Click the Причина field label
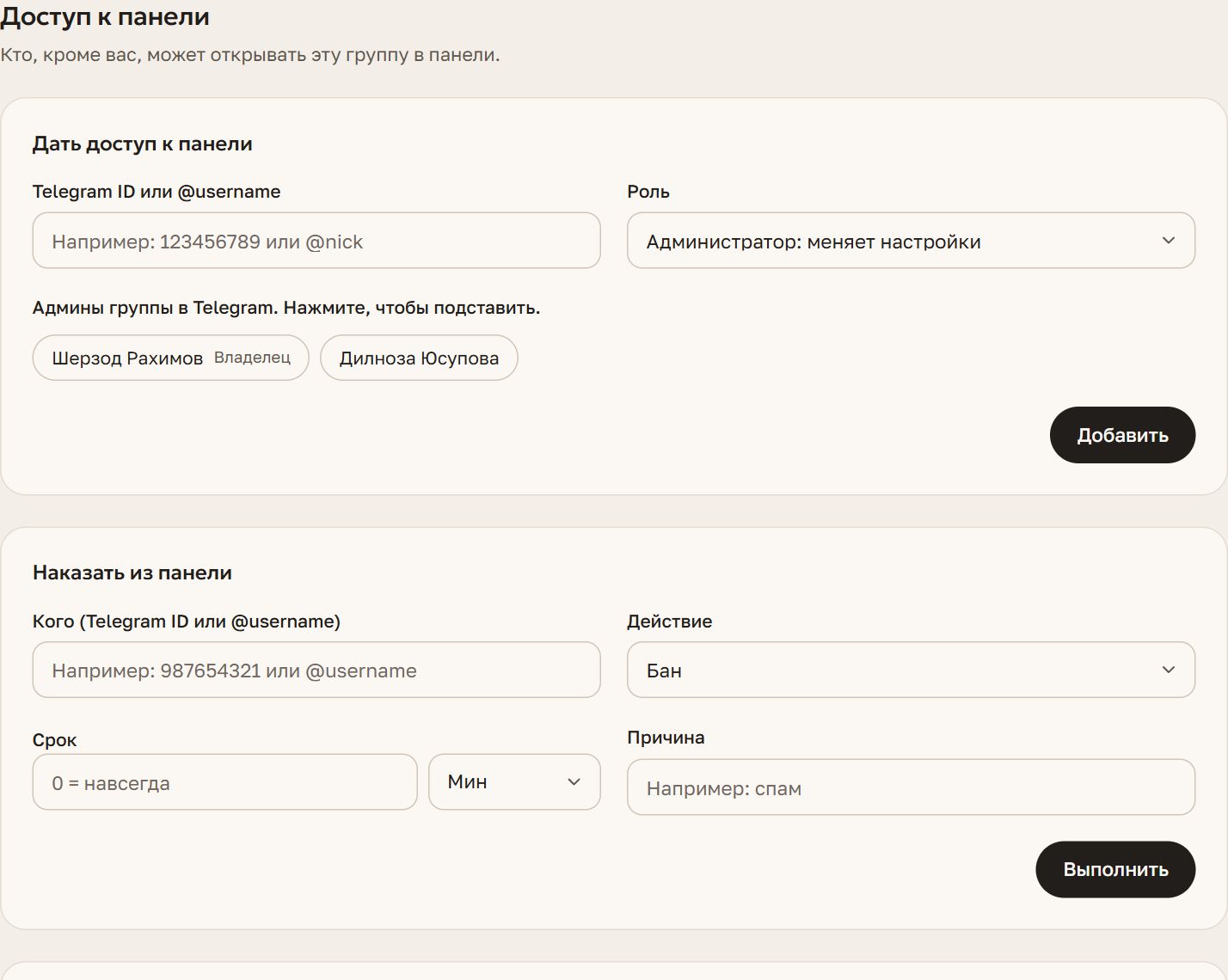Screen dimensions: 1228x980 point(666,738)
